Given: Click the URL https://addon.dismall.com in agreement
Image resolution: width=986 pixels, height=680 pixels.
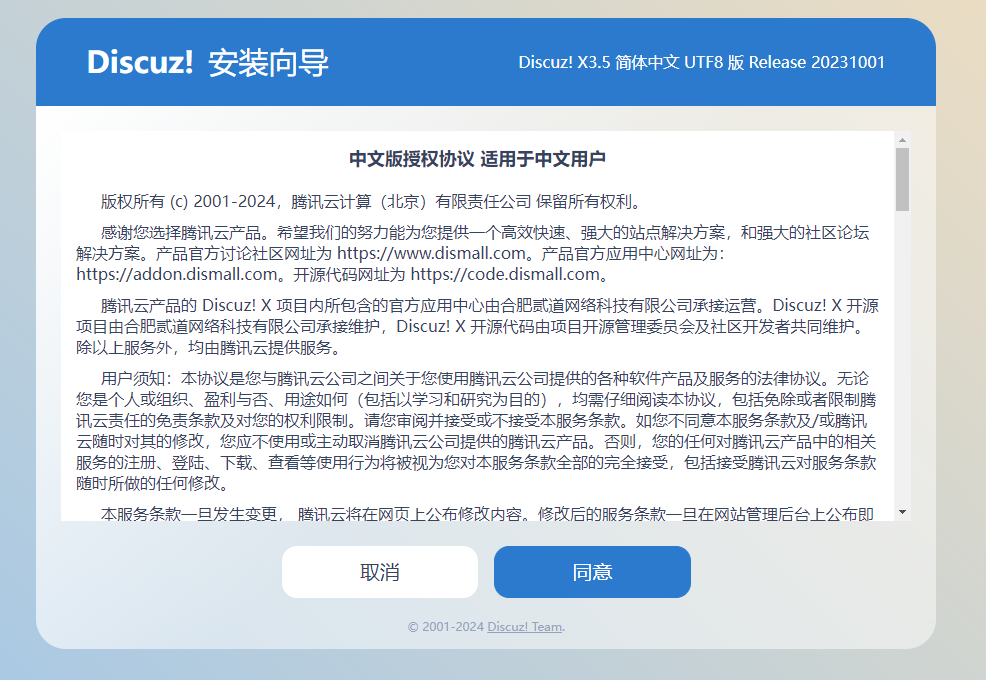Looking at the screenshot, I should pos(177,274).
